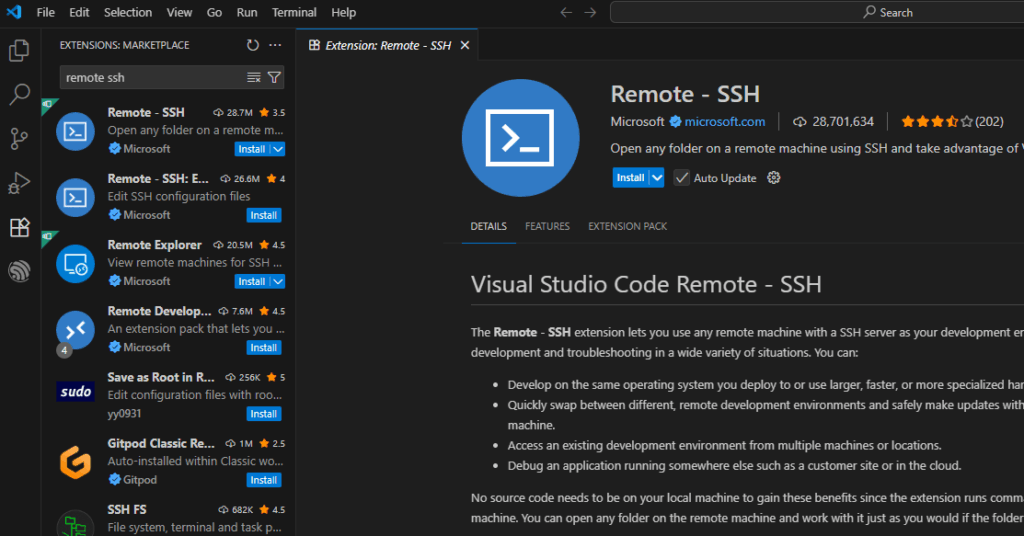This screenshot has width=1024, height=536.
Task: Install Gitpod Classic Remote extension
Action: tap(264, 480)
